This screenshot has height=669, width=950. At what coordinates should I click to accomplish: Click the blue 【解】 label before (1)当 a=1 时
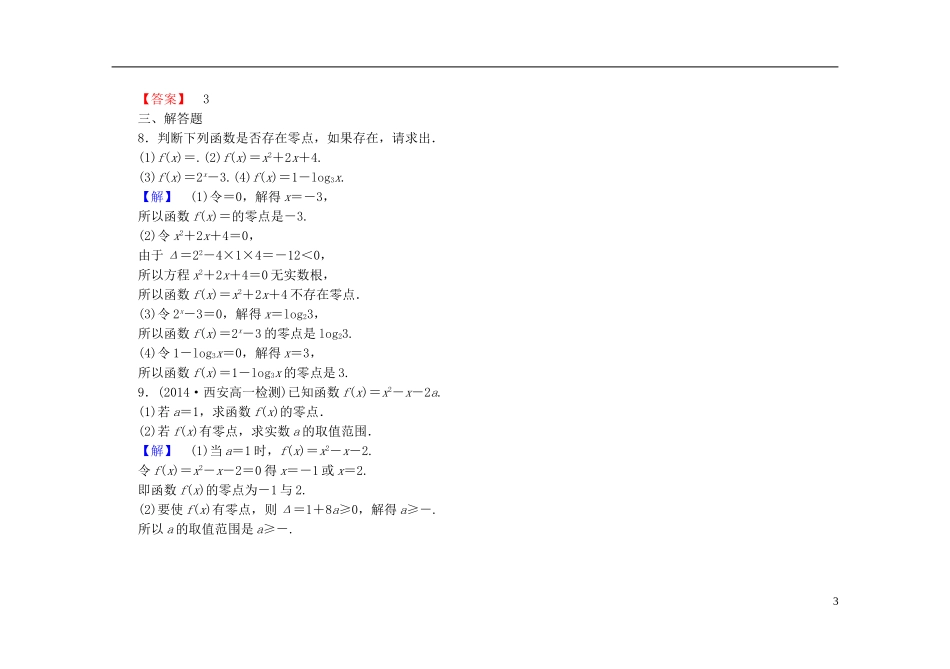[x=157, y=450]
